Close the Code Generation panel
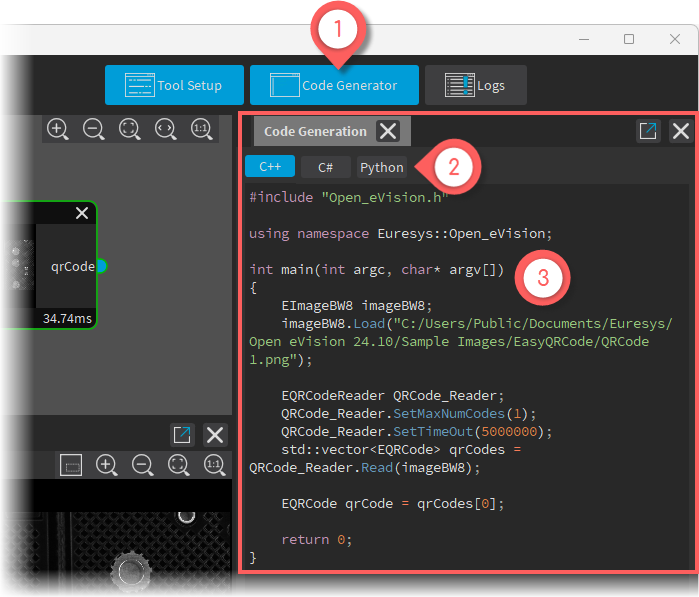The height and width of the screenshot is (597, 699). pyautogui.click(x=681, y=131)
